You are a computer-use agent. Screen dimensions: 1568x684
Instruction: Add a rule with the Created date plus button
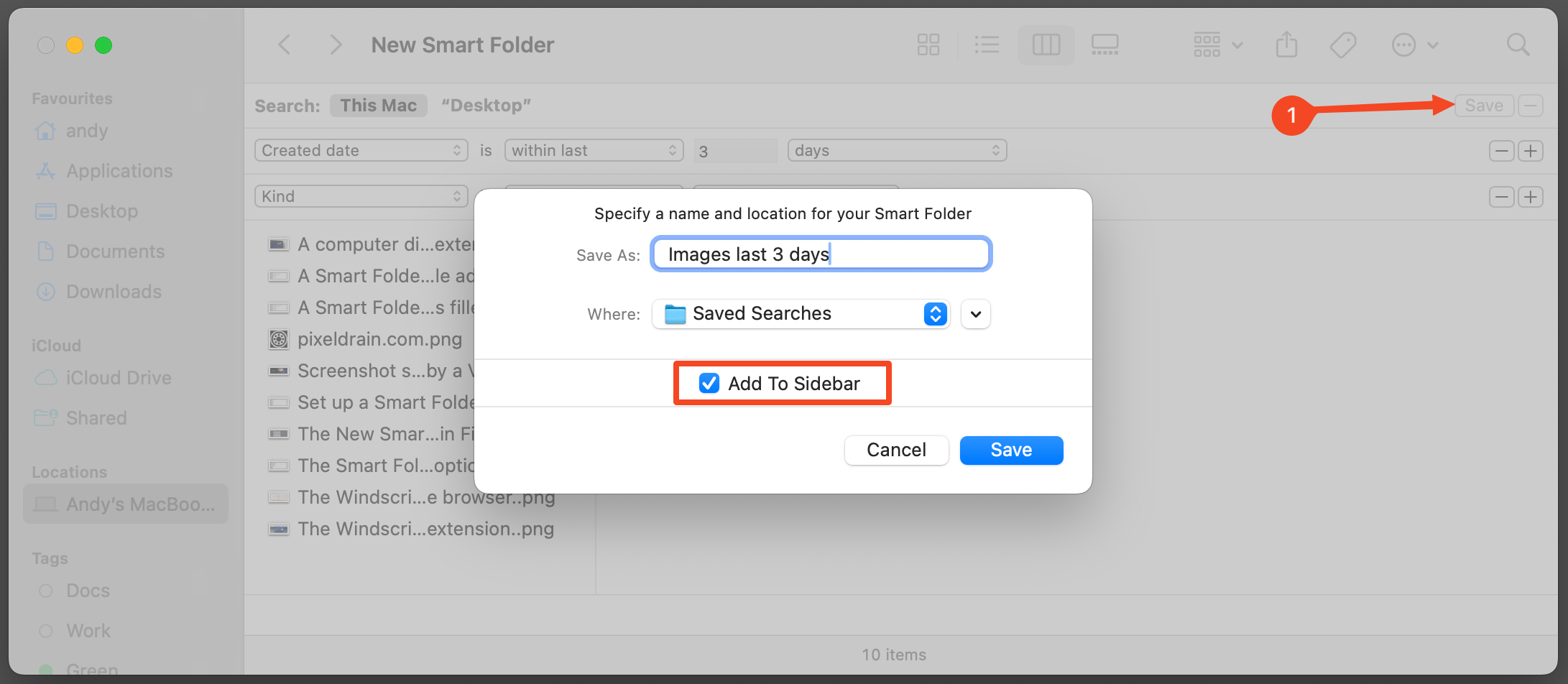pyautogui.click(x=1531, y=151)
